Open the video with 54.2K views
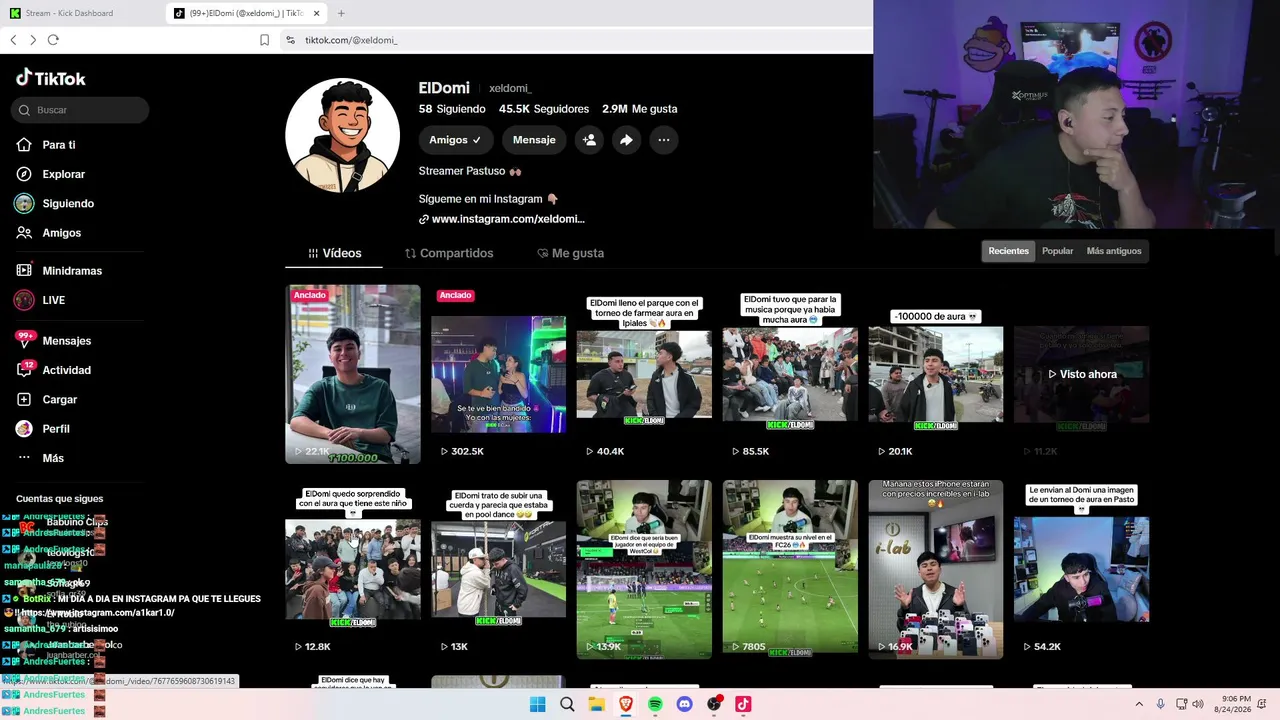Image resolution: width=1280 pixels, height=720 pixels. point(1081,569)
